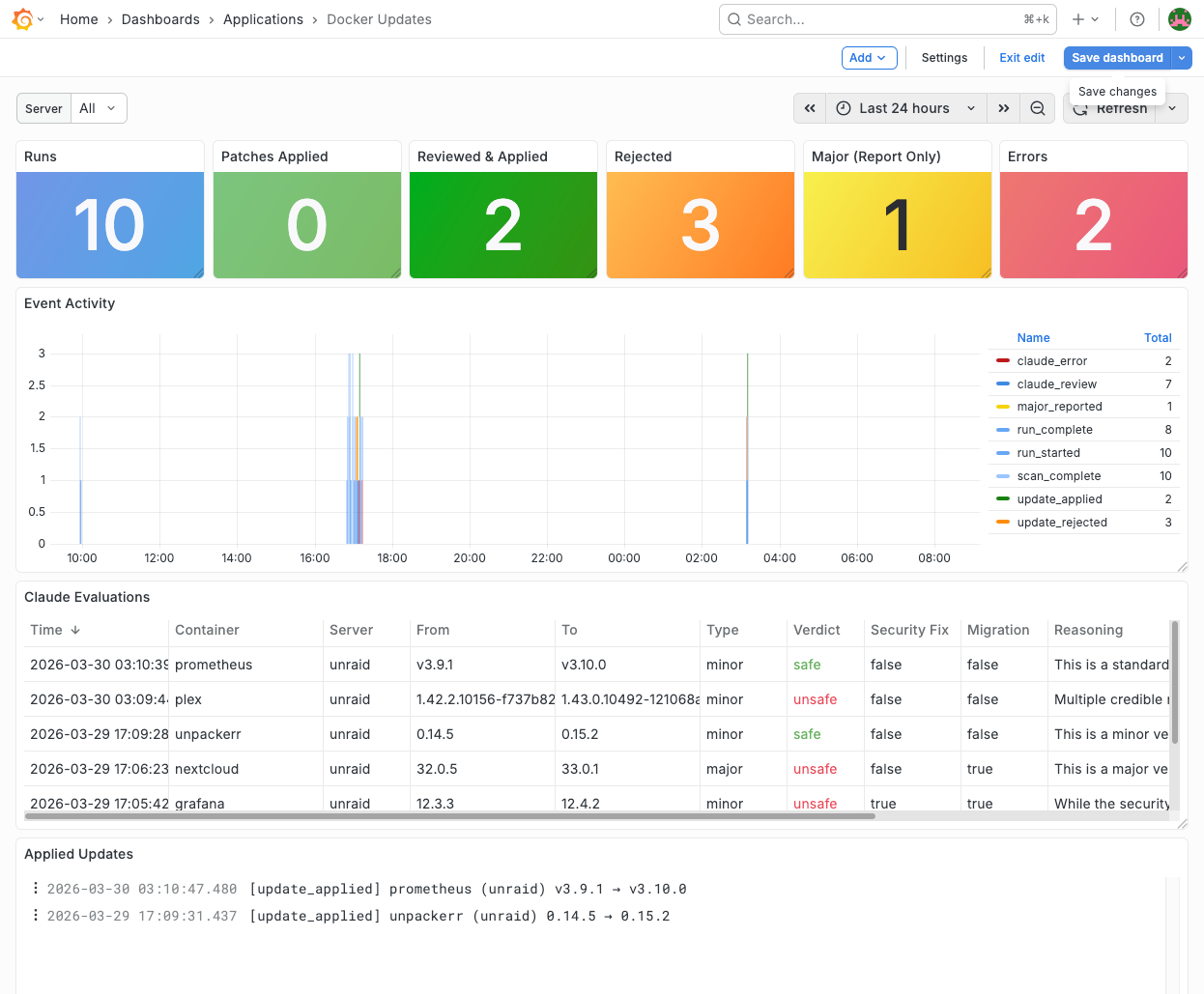
Task: Go to Applications breadcrumb
Action: tap(263, 19)
